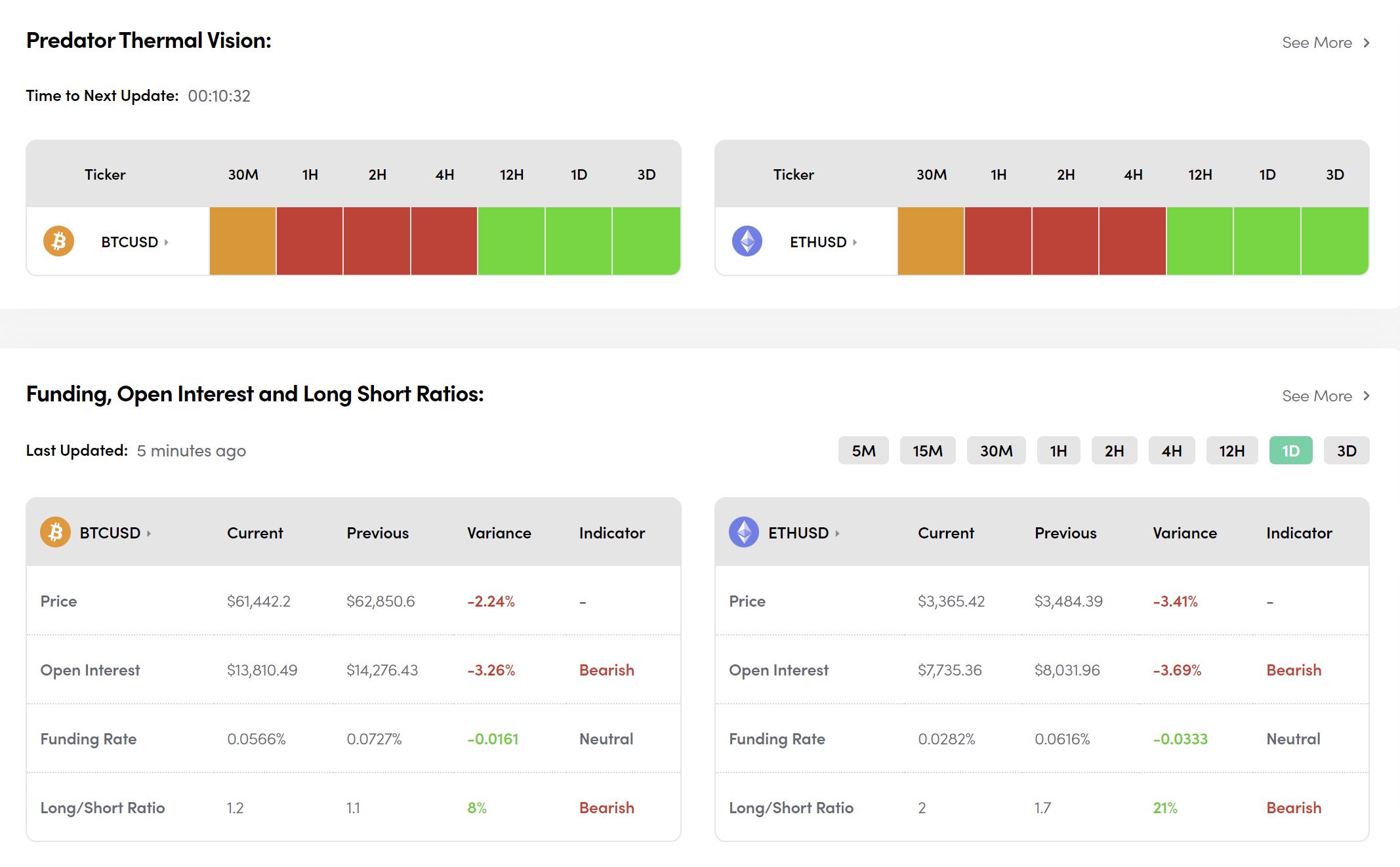Click the Bitcoin icon in thermal vision table

[x=58, y=241]
